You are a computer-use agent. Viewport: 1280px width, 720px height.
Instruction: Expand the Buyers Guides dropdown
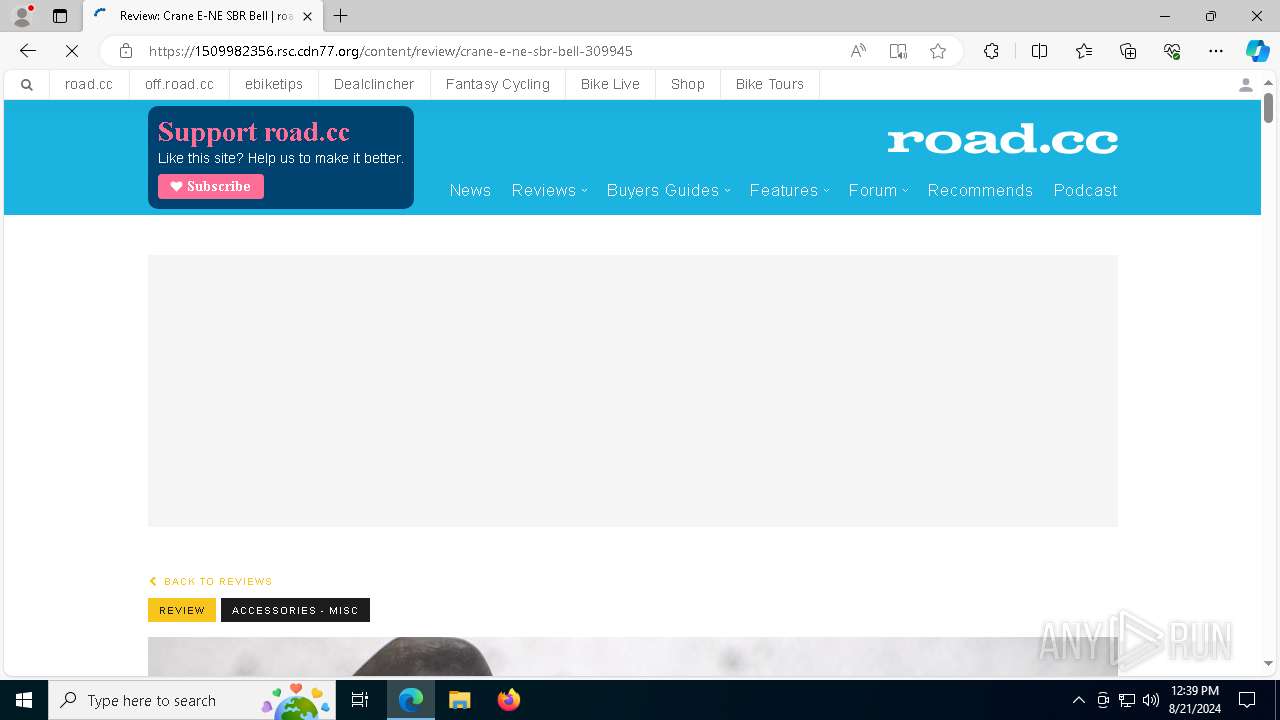coord(668,190)
